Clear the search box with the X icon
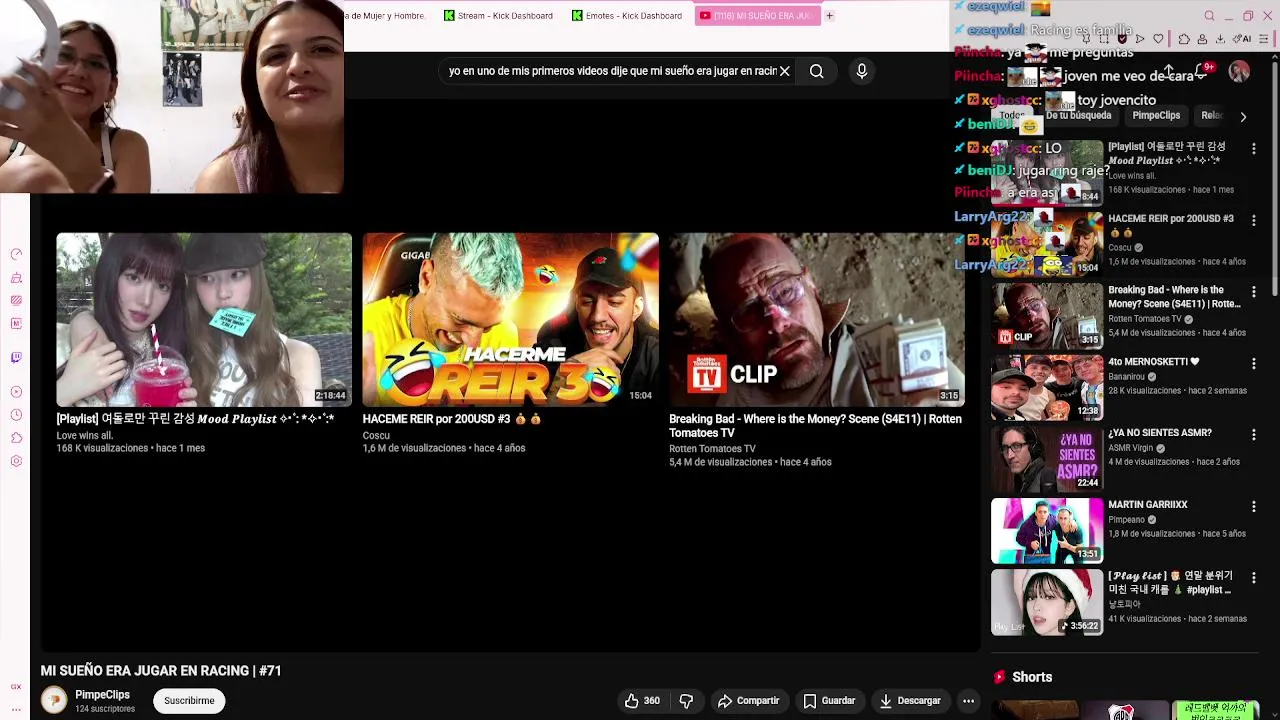The width and height of the screenshot is (1280, 720). [x=785, y=71]
